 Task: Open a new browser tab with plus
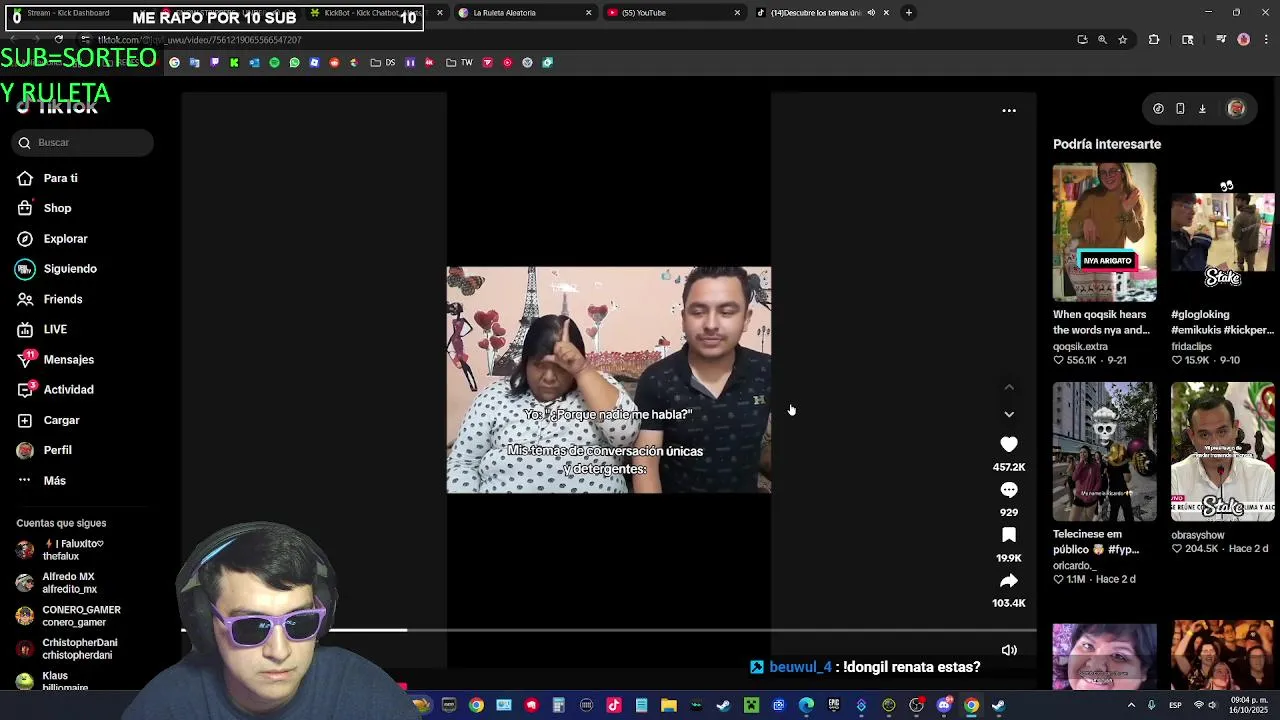pos(908,13)
